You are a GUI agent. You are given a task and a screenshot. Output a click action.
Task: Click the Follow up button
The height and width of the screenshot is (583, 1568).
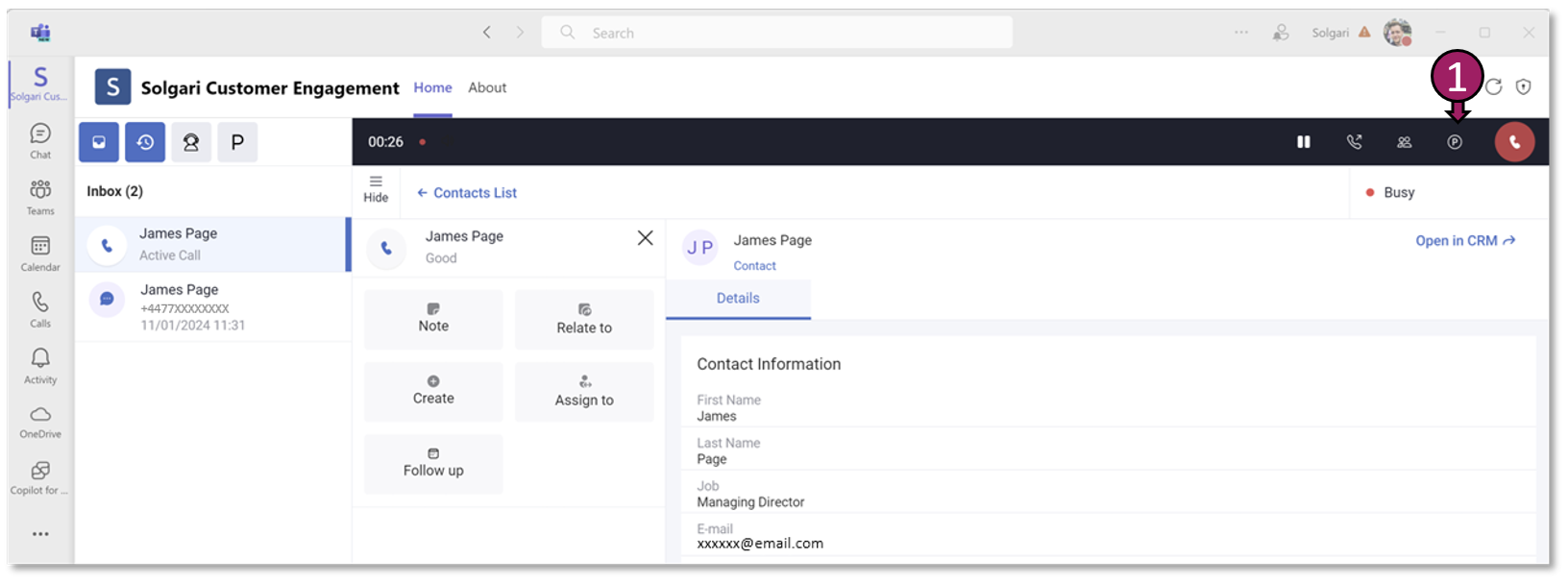[x=433, y=463]
